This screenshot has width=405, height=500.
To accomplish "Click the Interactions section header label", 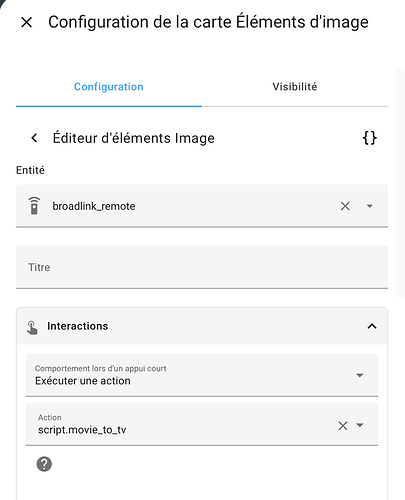I will [77, 326].
